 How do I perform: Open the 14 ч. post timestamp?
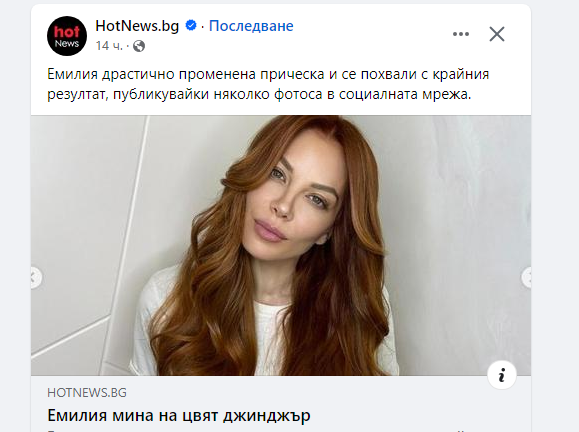point(109,46)
